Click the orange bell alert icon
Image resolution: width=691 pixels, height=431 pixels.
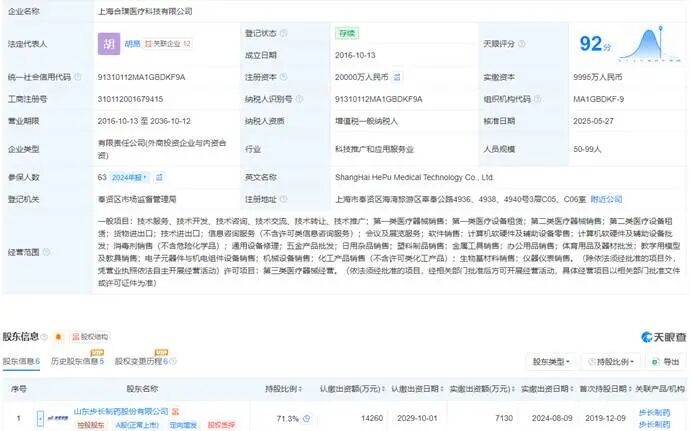tap(58, 337)
